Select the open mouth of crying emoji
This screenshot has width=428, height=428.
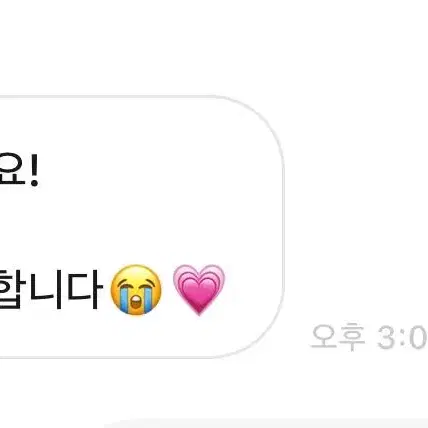coord(136,303)
